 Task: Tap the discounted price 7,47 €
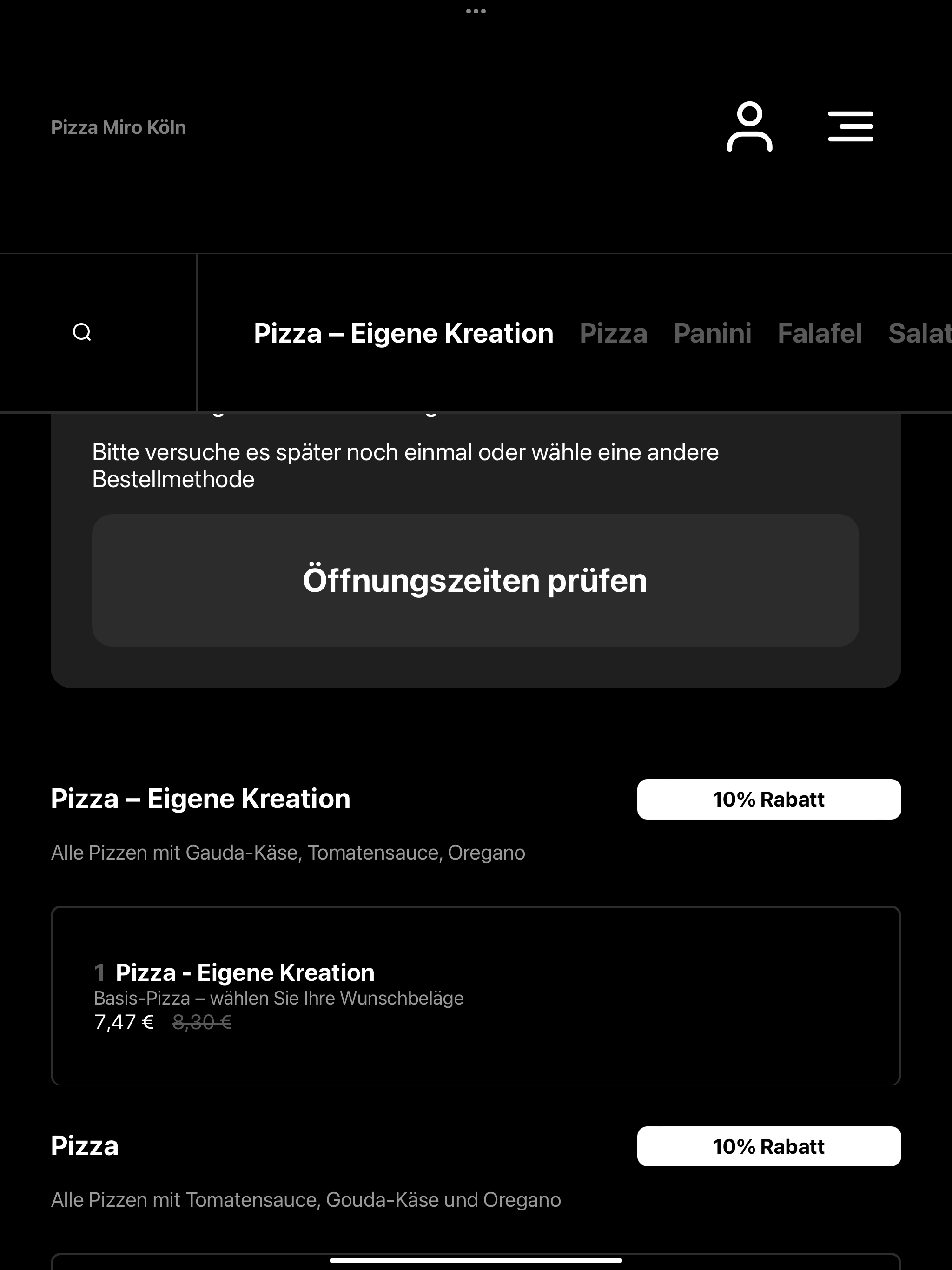pyautogui.click(x=124, y=1023)
